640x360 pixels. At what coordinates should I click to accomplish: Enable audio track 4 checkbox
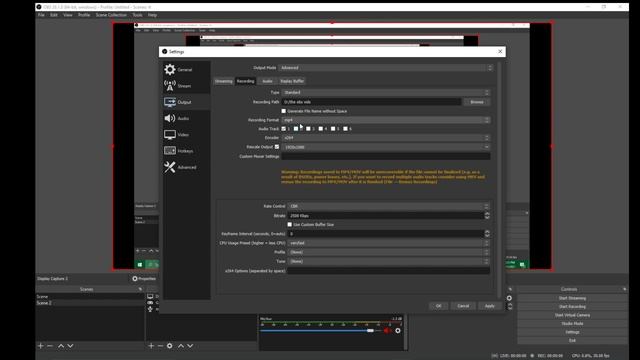coord(321,129)
